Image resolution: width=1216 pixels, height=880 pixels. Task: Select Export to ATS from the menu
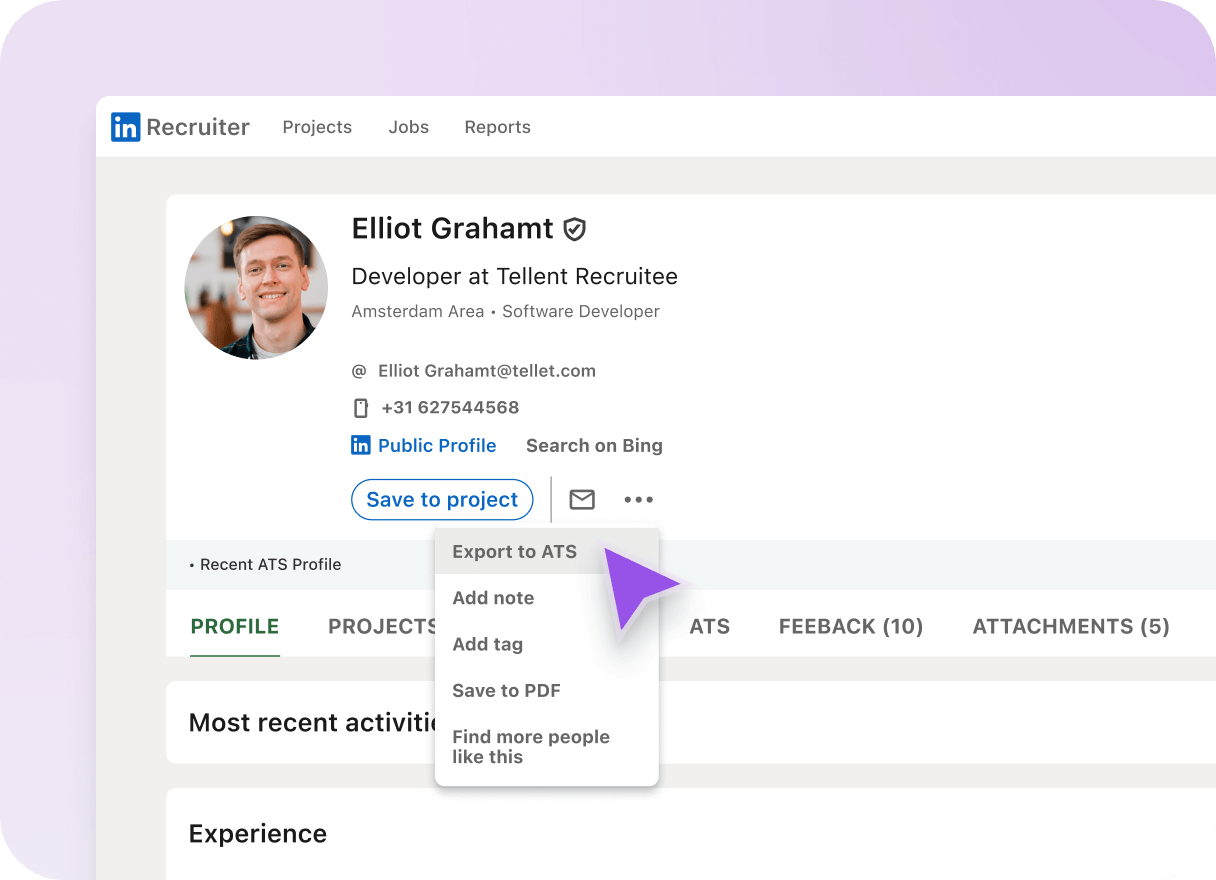(515, 551)
